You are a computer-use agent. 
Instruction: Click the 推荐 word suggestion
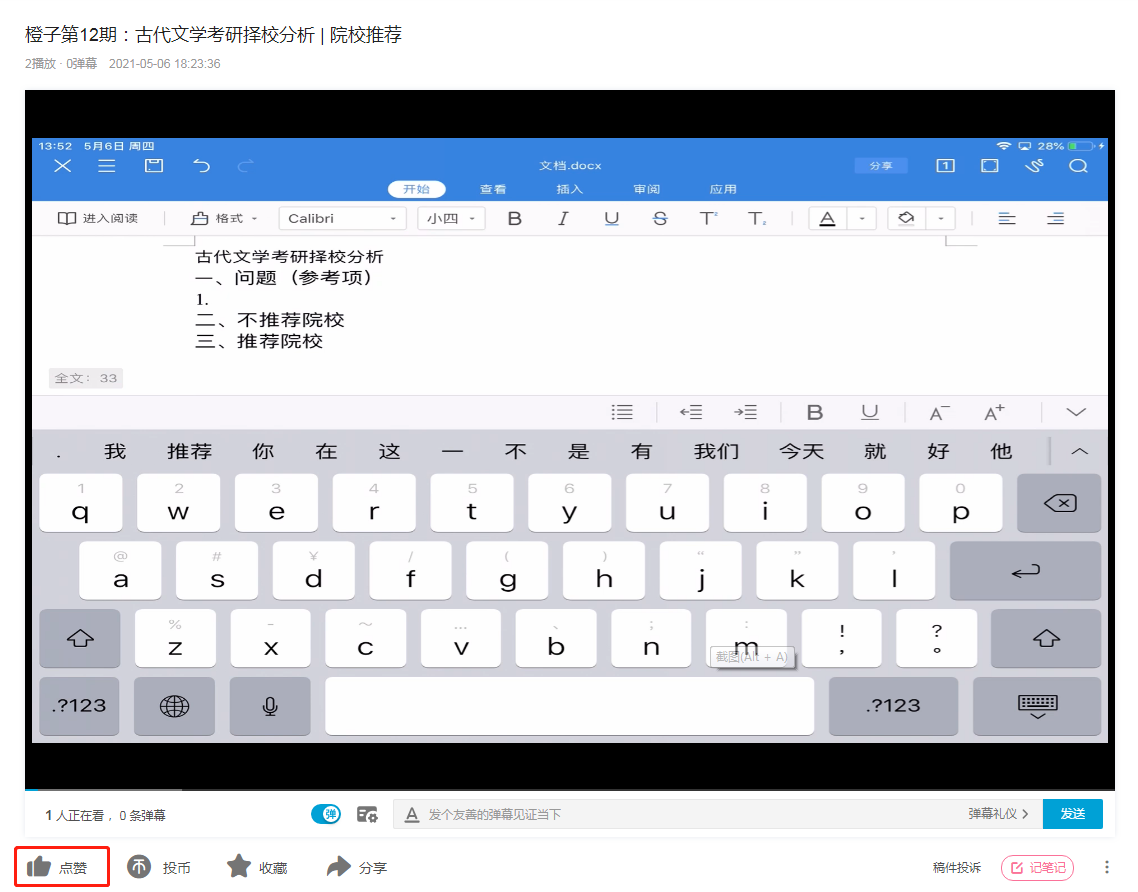point(189,451)
